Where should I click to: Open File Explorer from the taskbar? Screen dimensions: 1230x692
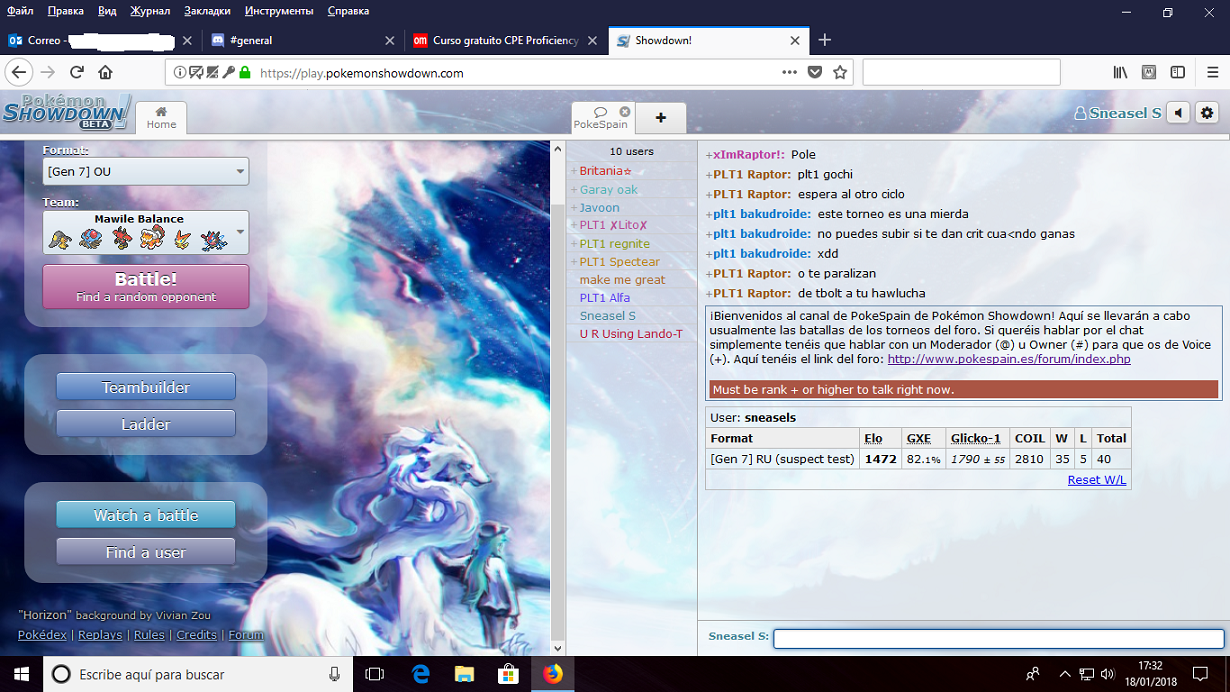(x=464, y=674)
